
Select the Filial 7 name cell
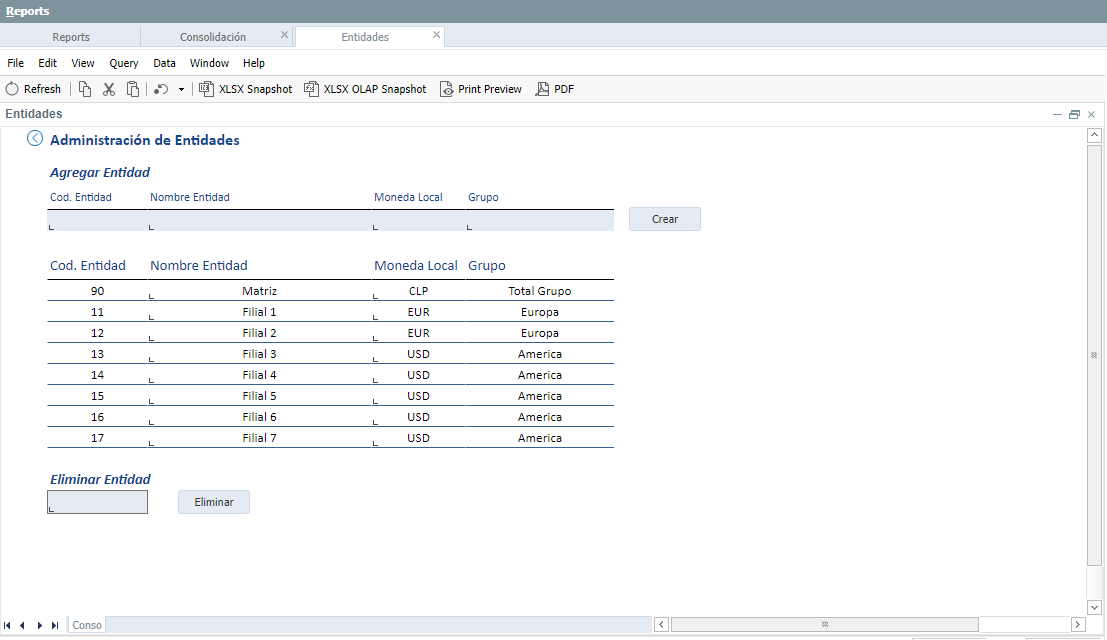(x=259, y=438)
